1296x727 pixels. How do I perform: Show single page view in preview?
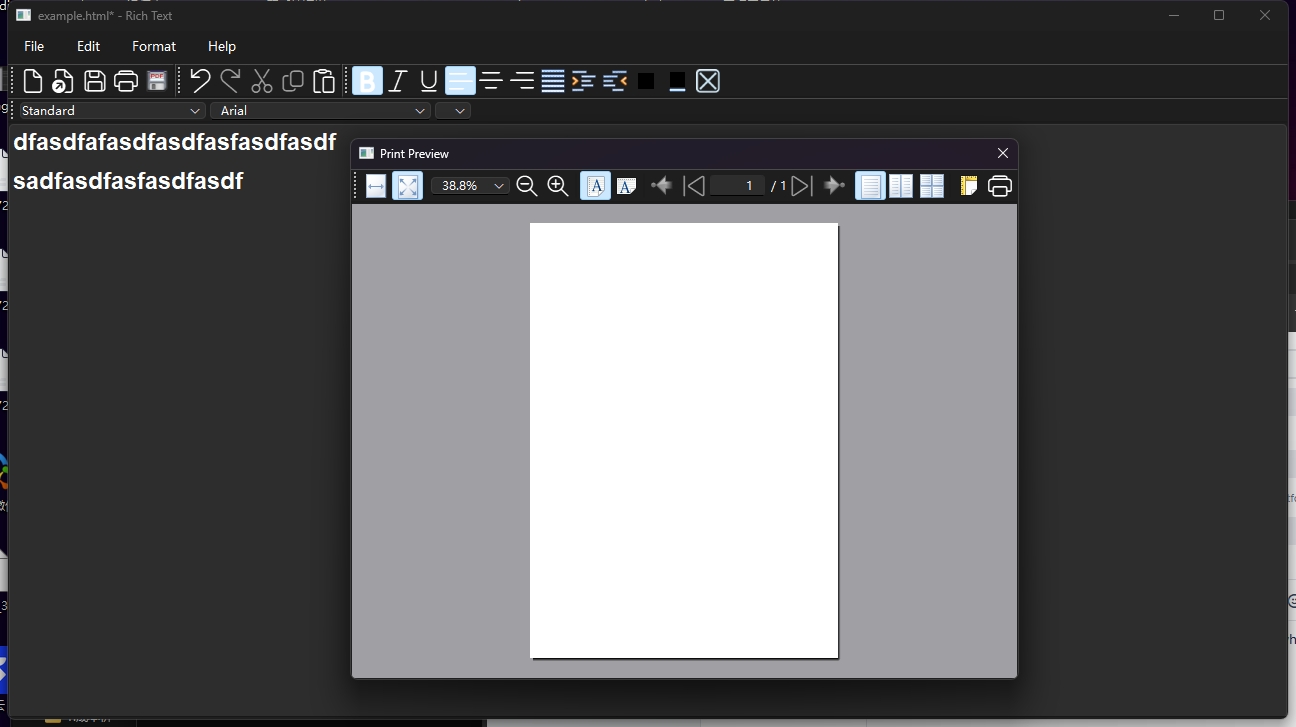tap(870, 186)
